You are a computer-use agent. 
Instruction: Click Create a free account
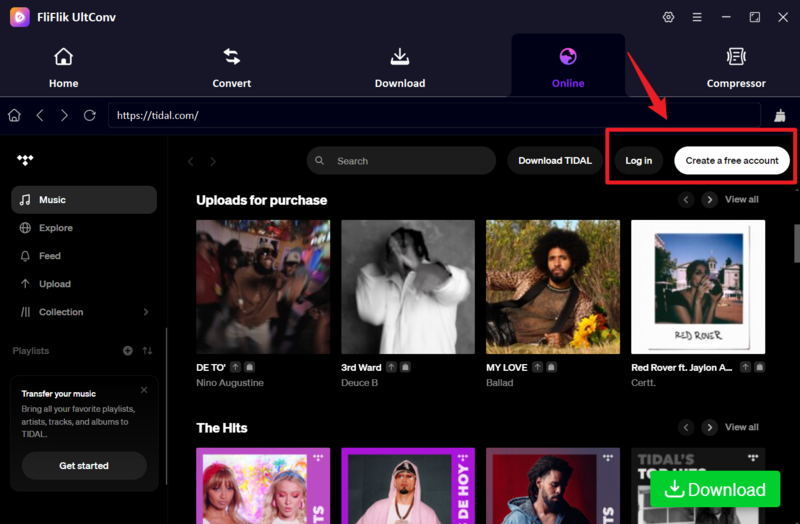coord(732,161)
